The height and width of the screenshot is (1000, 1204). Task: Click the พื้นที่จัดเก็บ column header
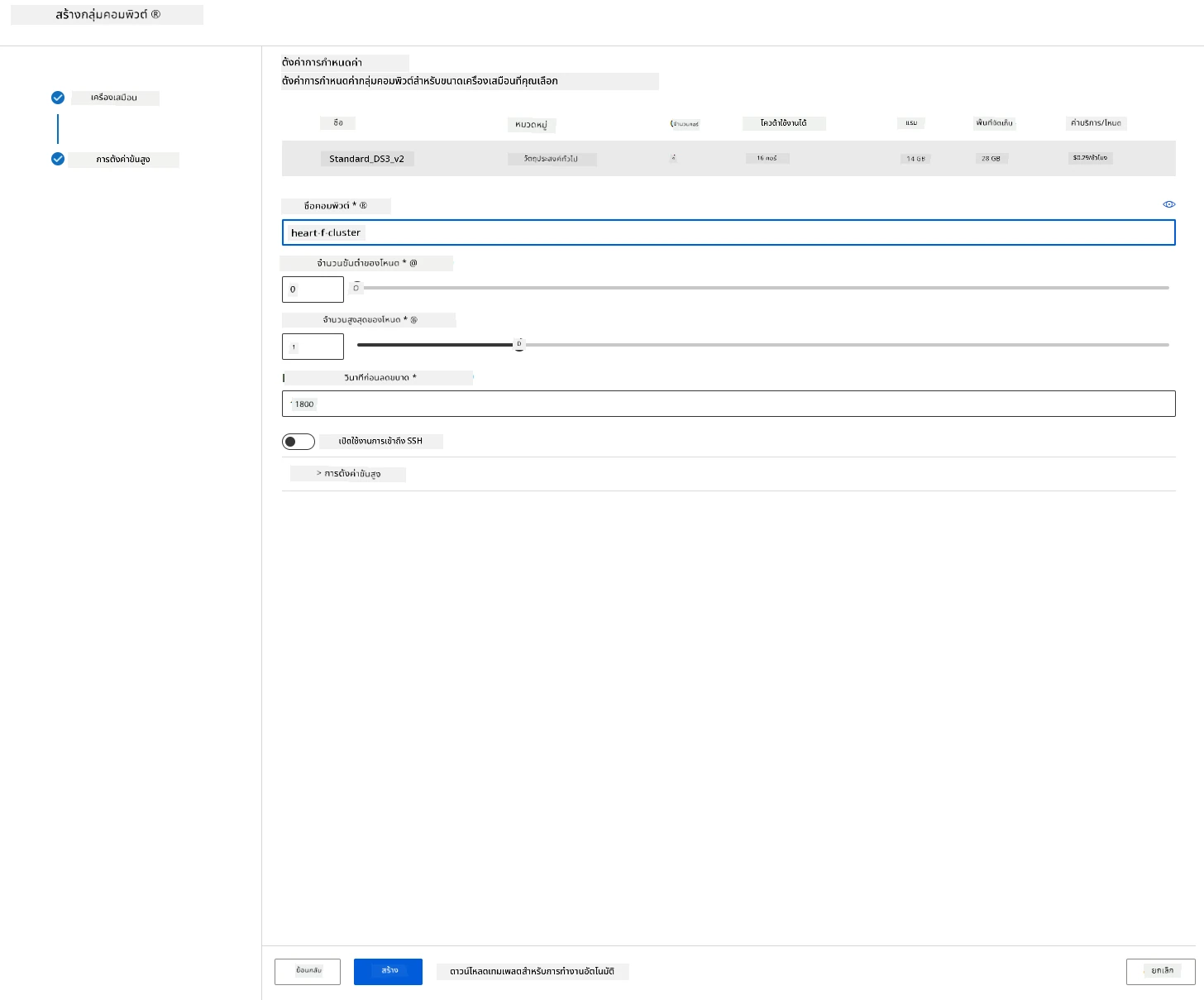[x=994, y=123]
